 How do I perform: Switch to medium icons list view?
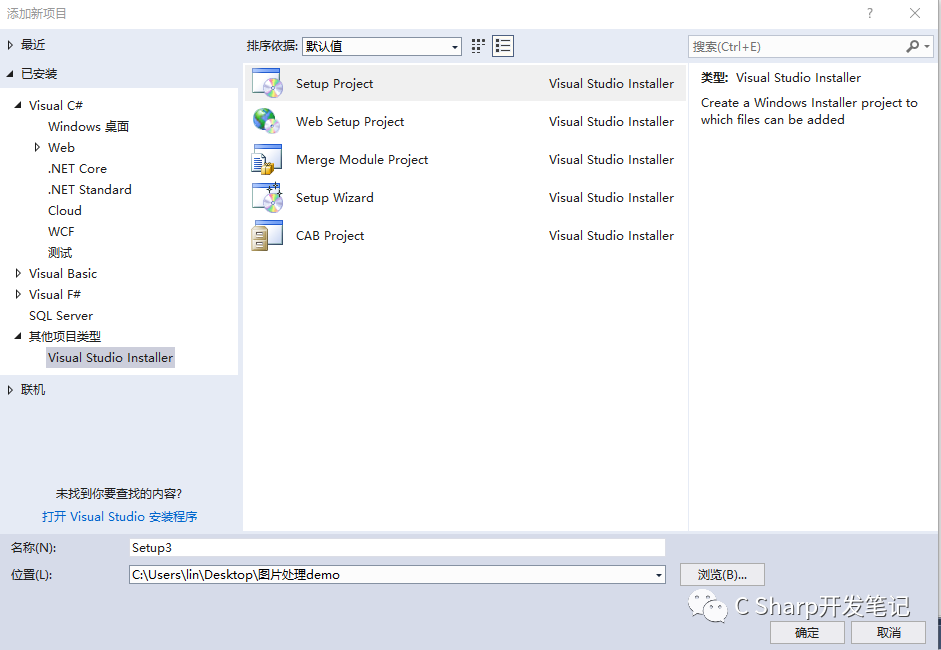[x=503, y=46]
